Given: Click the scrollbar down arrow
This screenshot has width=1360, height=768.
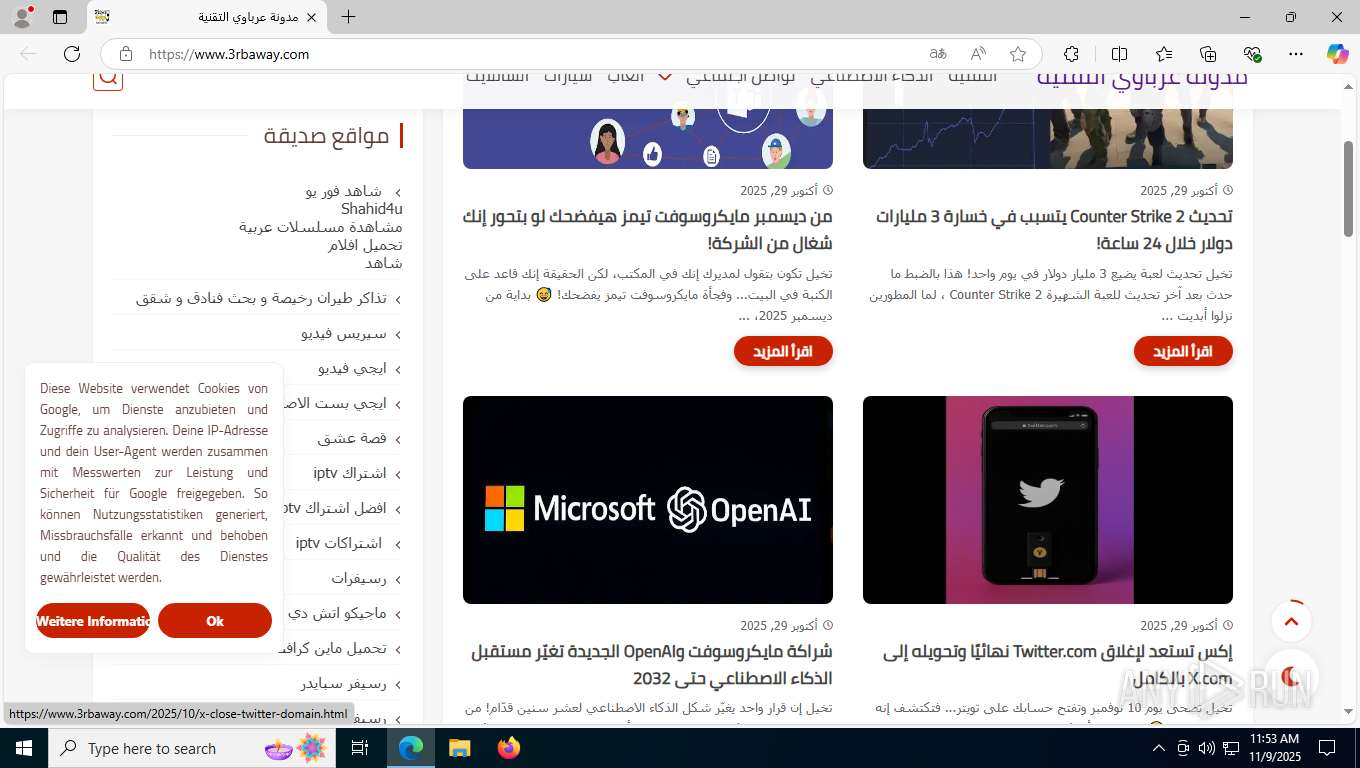Looking at the screenshot, I should point(1348,711).
